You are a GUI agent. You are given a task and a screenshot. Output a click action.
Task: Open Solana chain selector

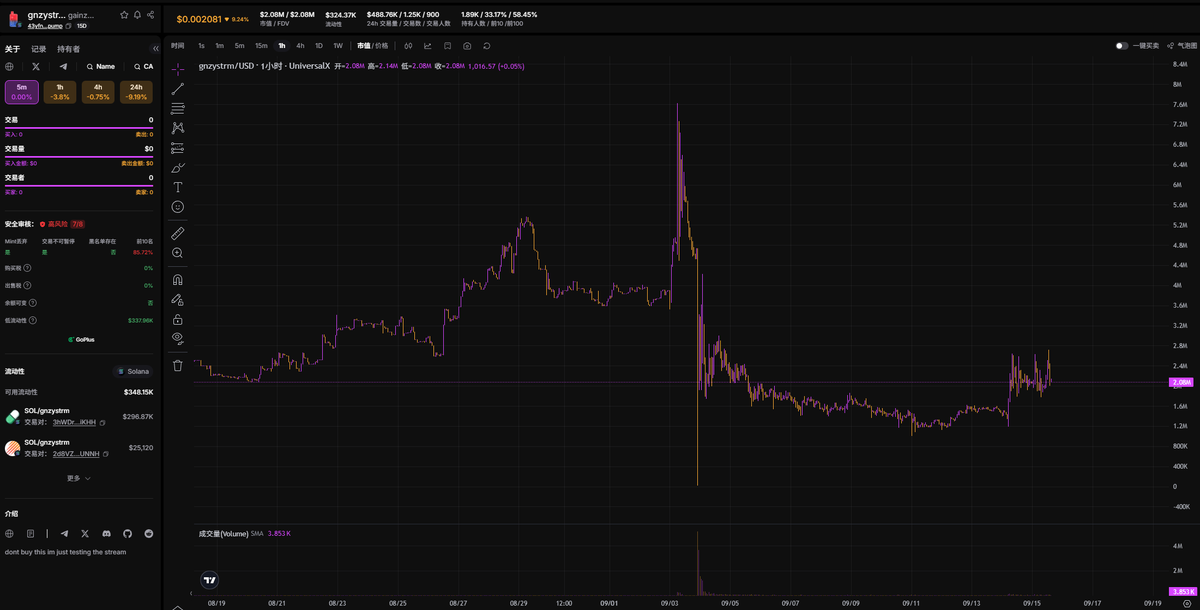133,371
